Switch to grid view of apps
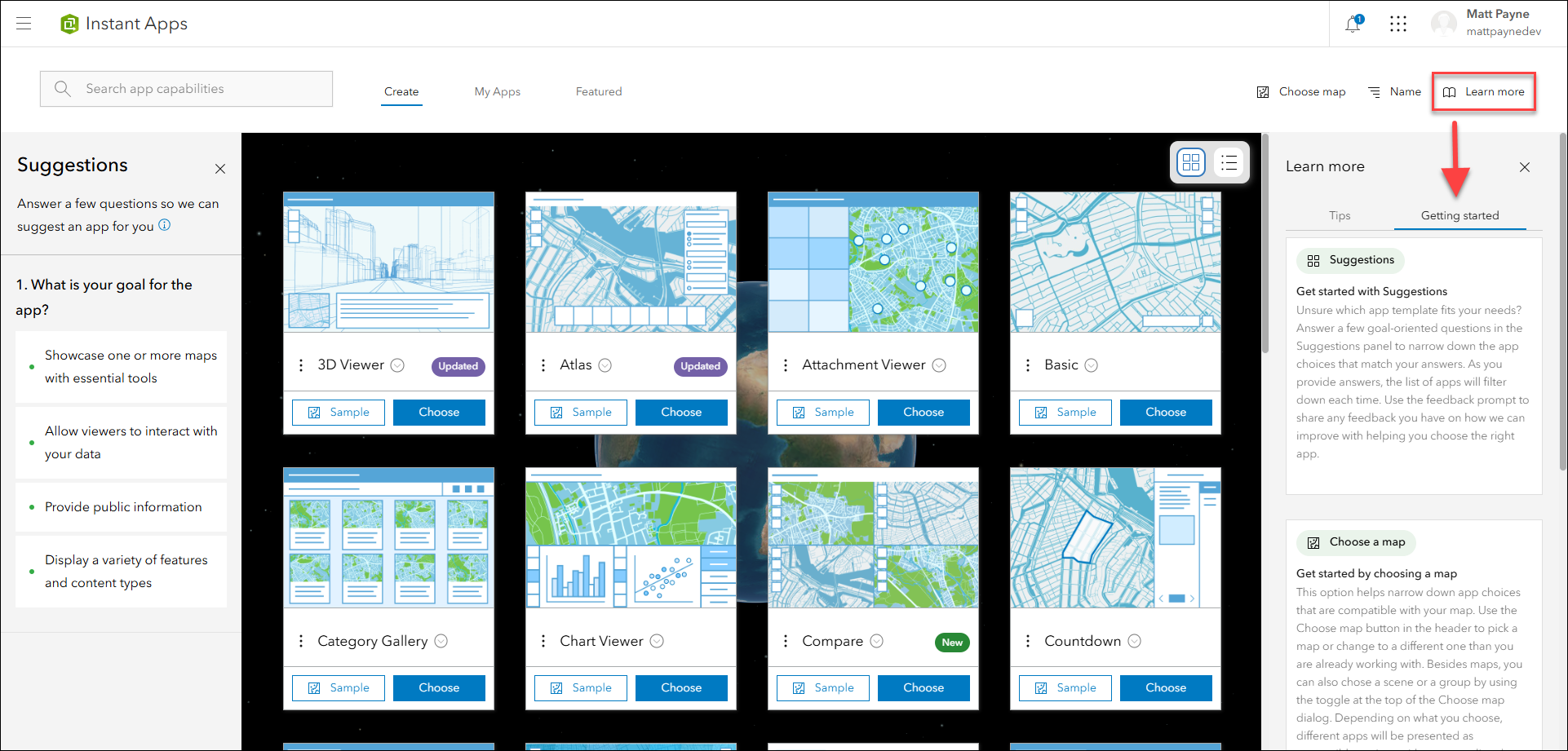 [x=1191, y=162]
